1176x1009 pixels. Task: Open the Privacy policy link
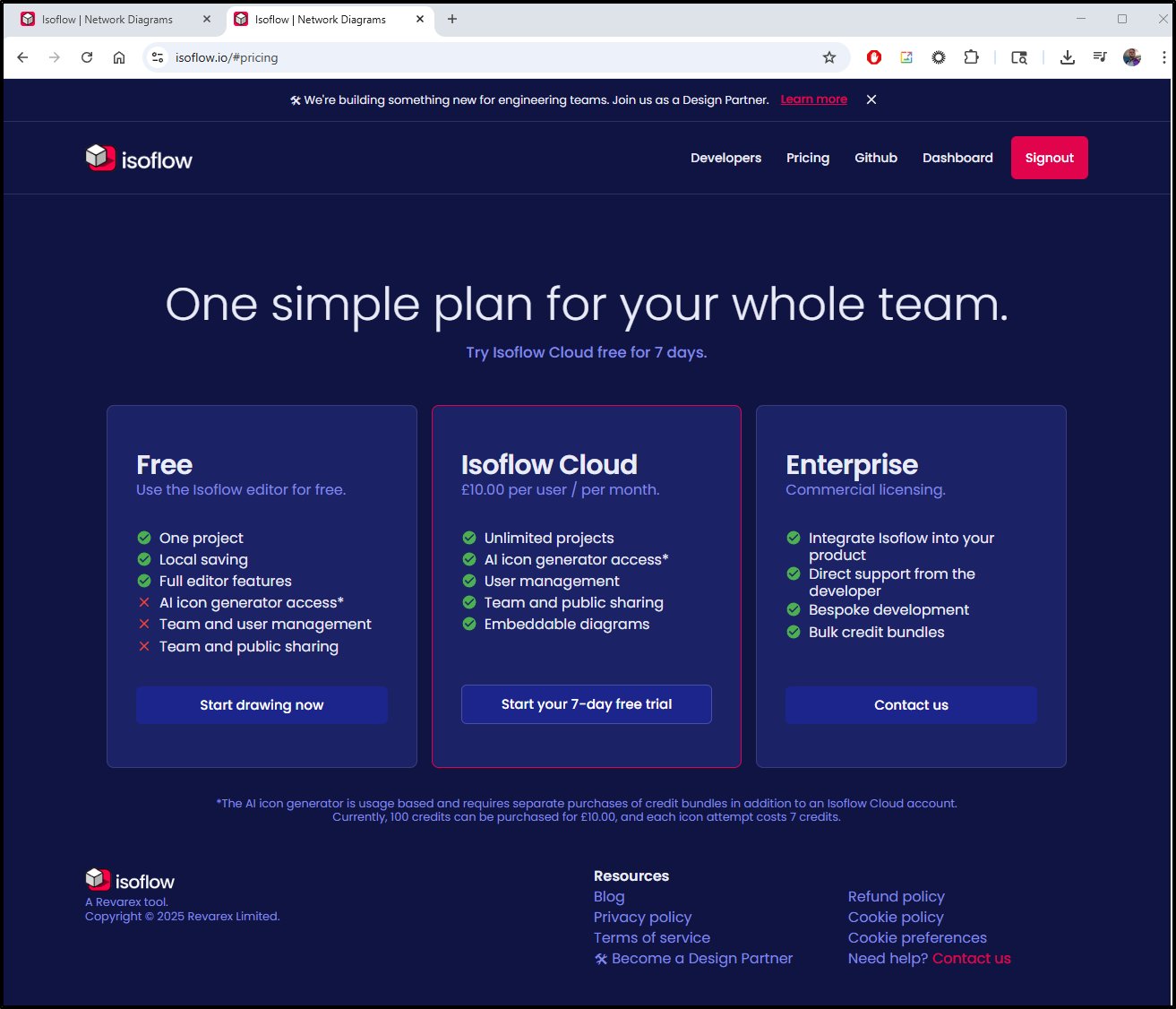tap(642, 917)
